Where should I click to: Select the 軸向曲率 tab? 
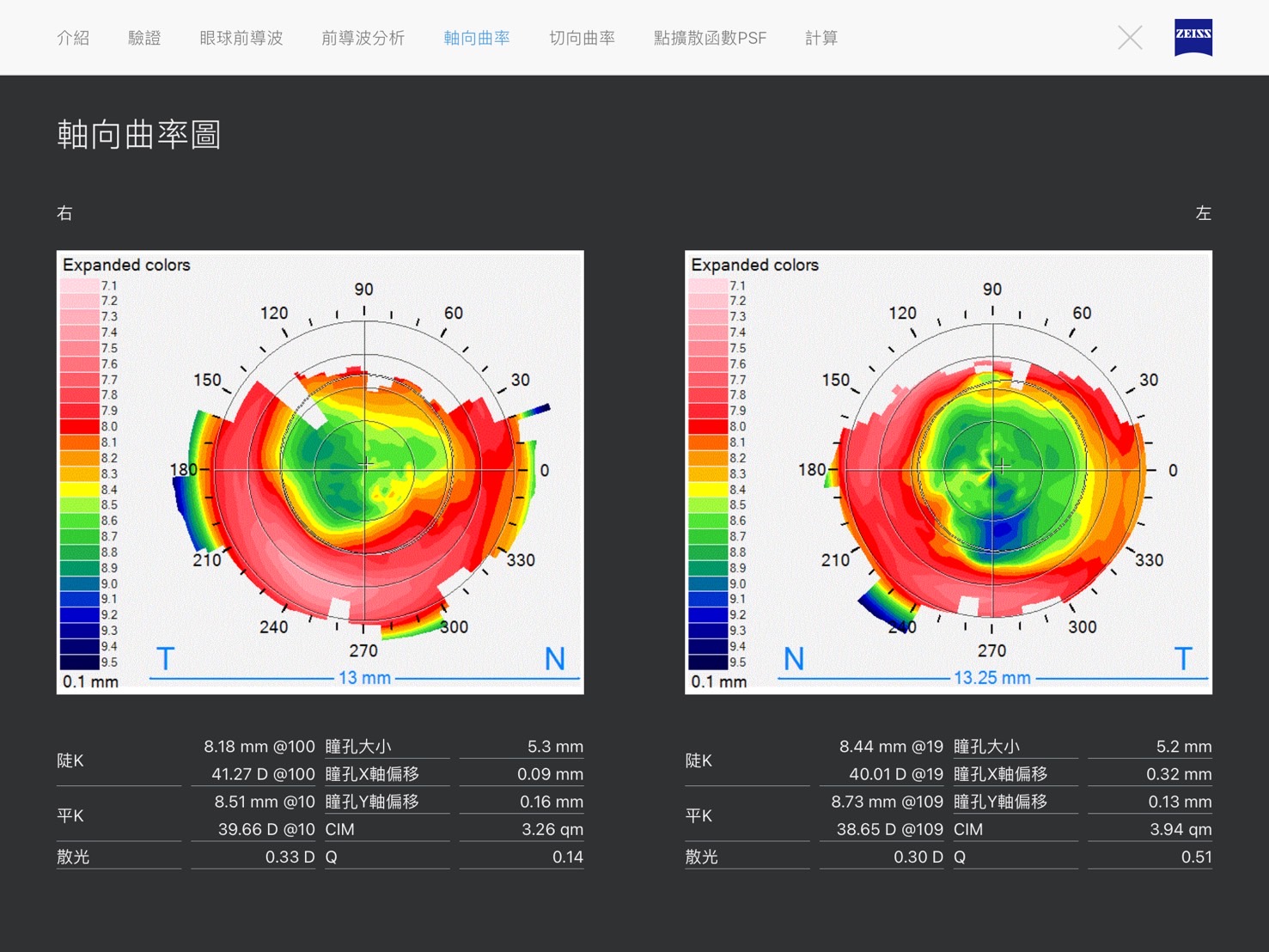[x=477, y=38]
